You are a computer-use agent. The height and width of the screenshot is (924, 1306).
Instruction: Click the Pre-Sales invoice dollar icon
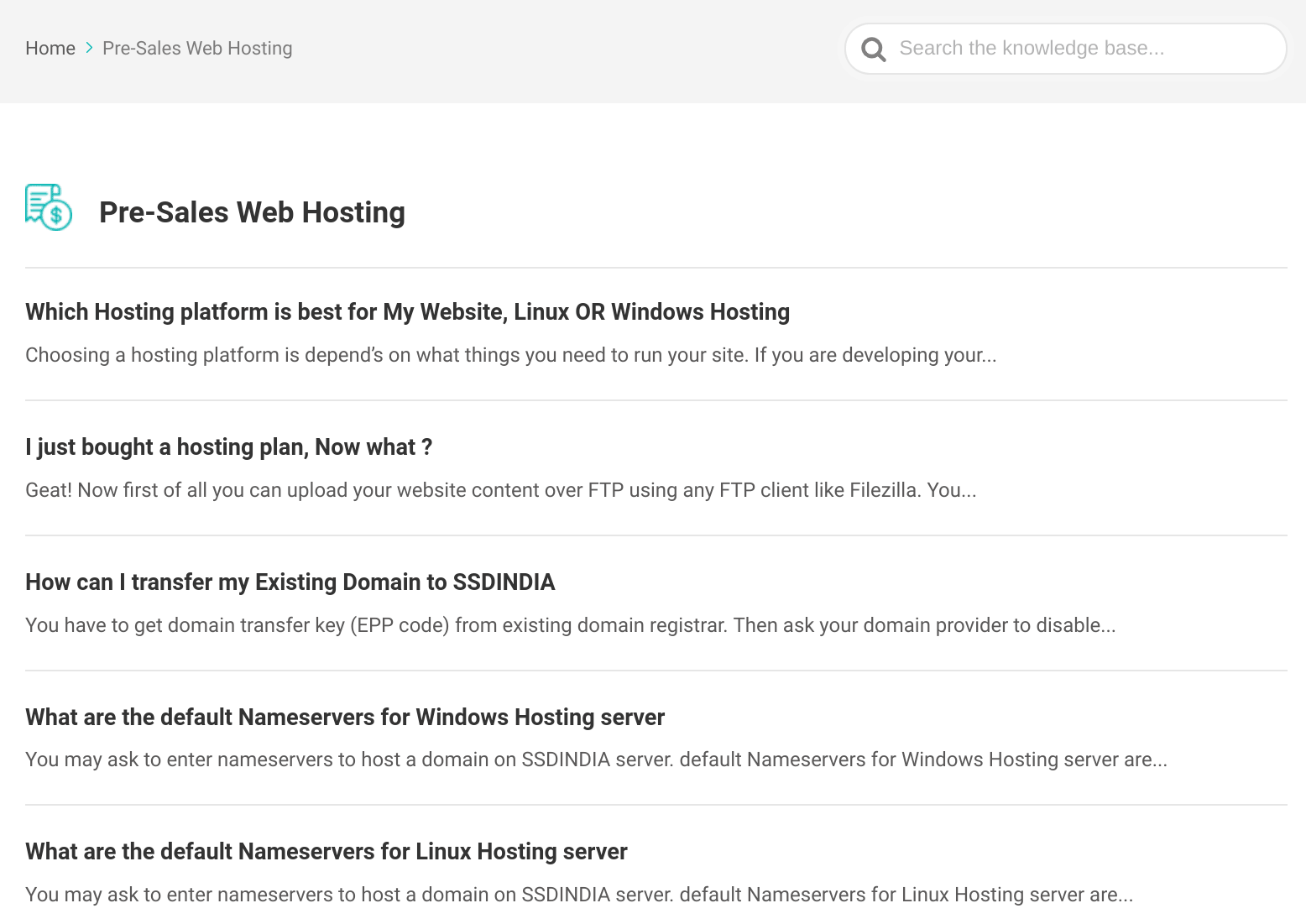tap(49, 207)
